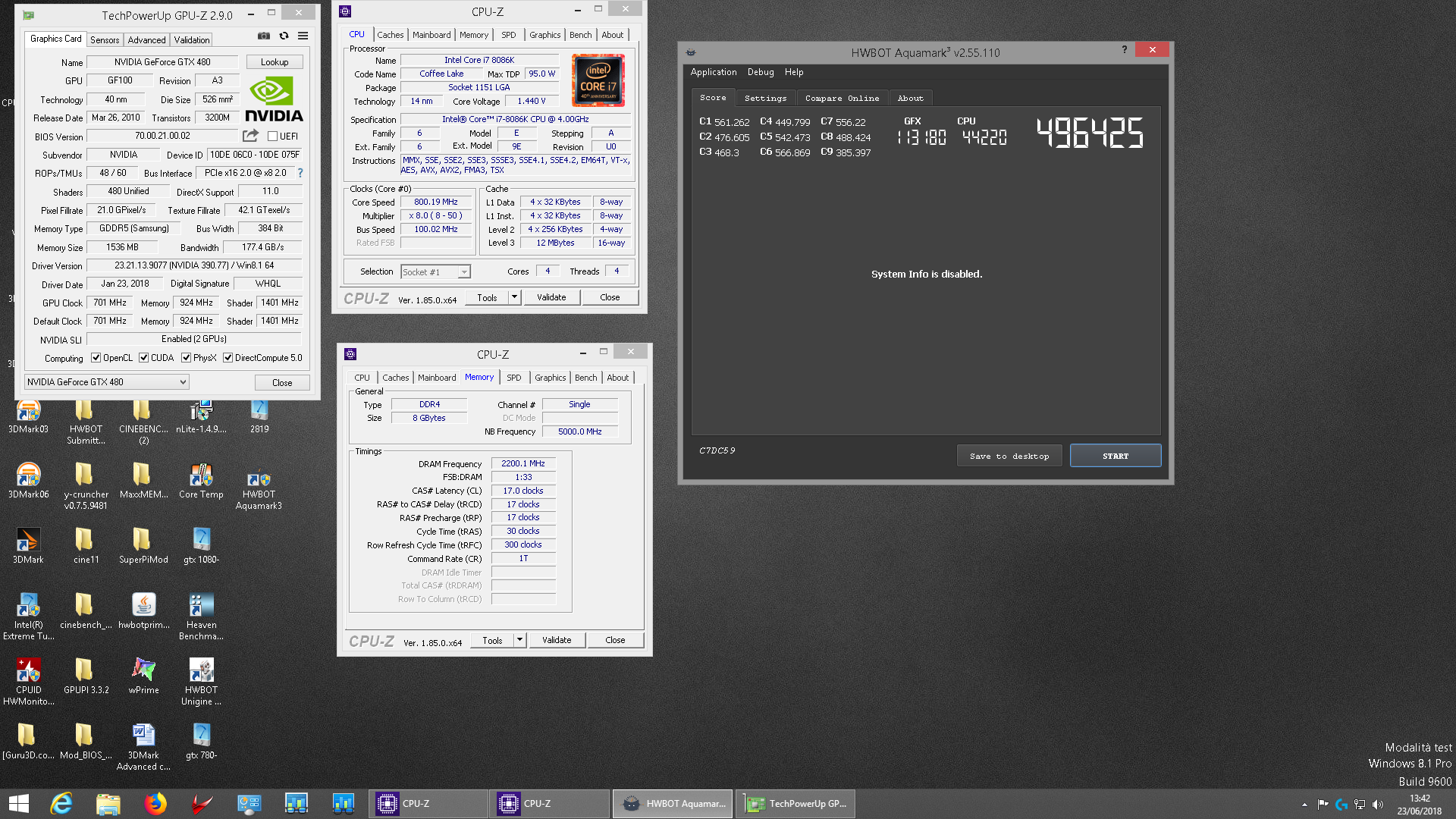
Task: Switch to Sensors tab in GPU-Z
Action: click(x=105, y=40)
